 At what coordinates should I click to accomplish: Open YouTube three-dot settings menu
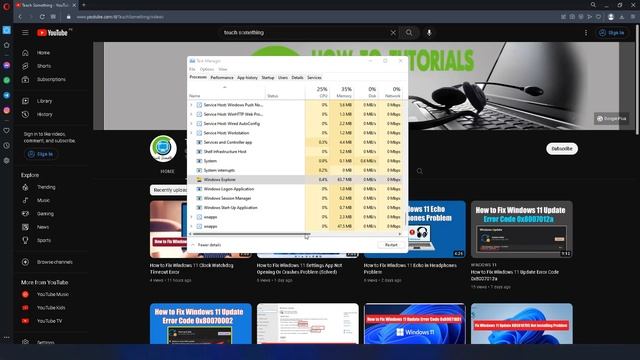(x=586, y=33)
